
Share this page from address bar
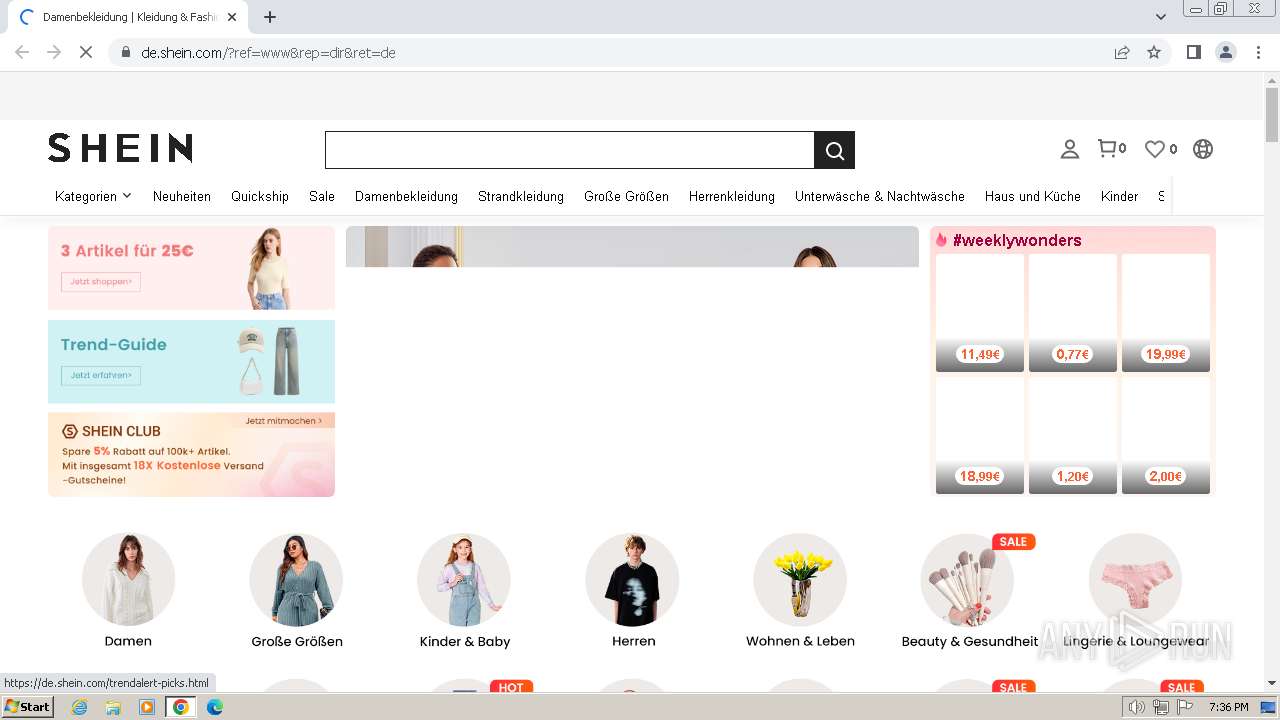coord(1122,52)
